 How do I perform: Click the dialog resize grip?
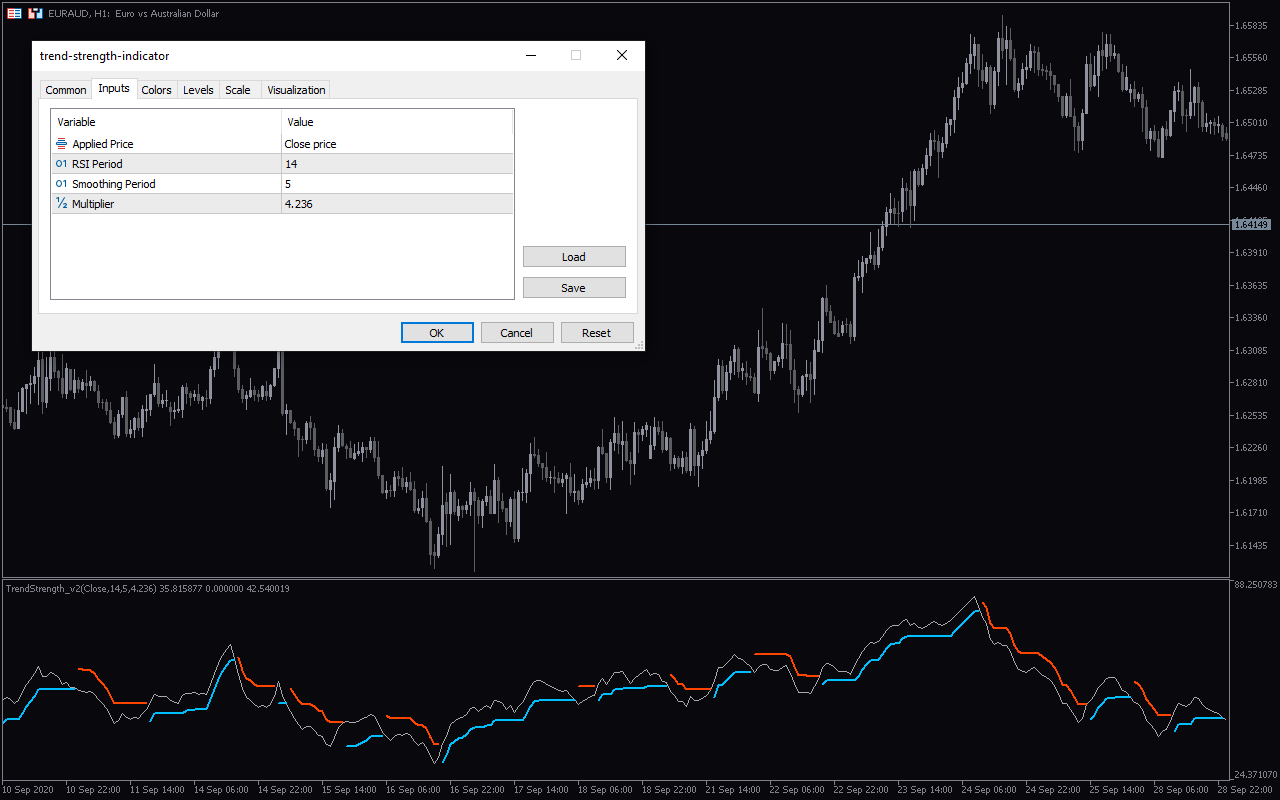click(x=640, y=346)
